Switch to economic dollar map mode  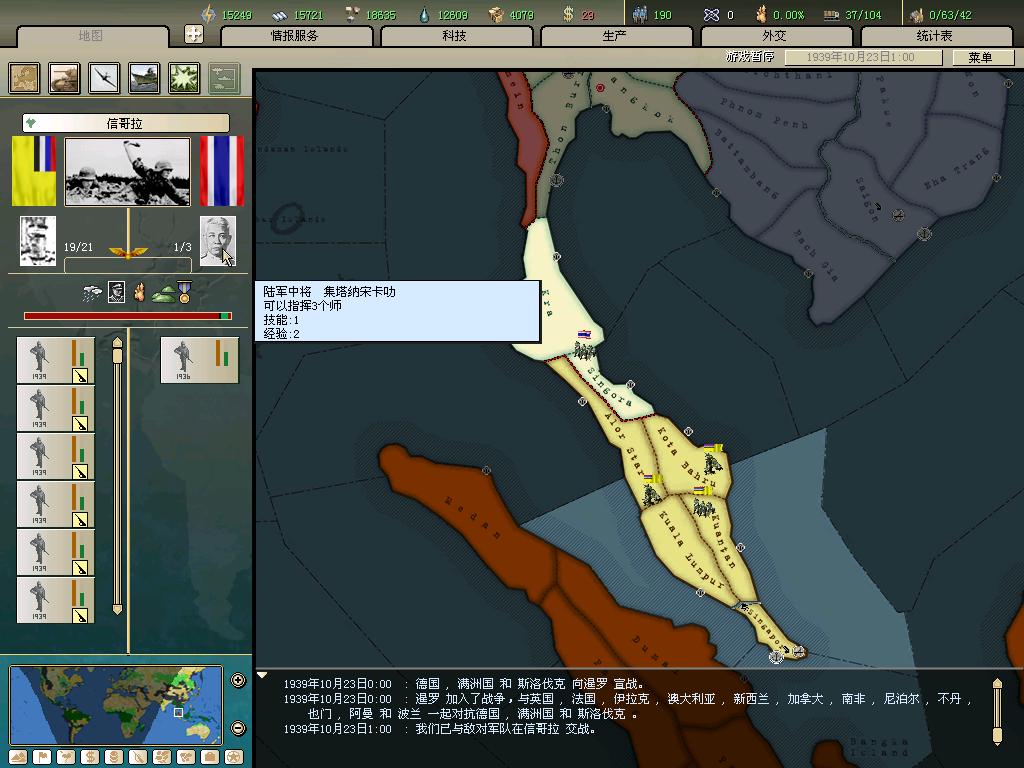pos(90,757)
